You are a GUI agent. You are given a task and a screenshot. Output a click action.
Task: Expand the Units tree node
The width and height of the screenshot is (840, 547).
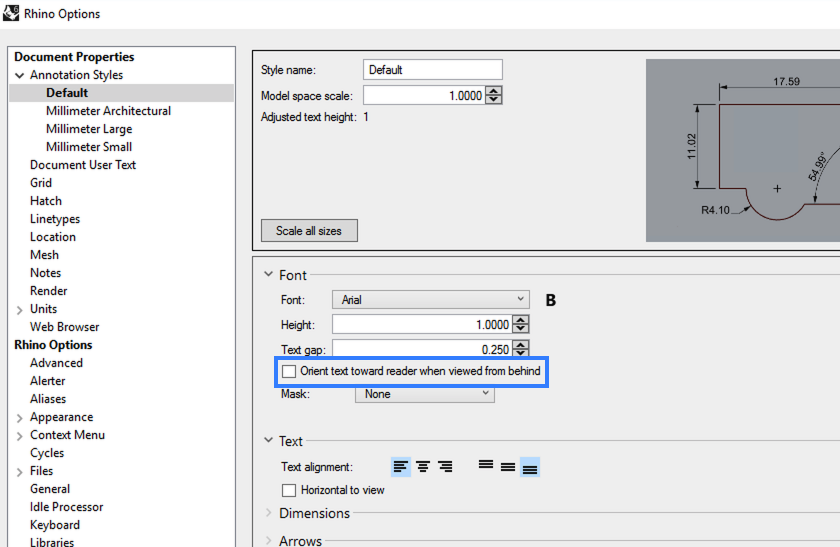[x=20, y=310]
